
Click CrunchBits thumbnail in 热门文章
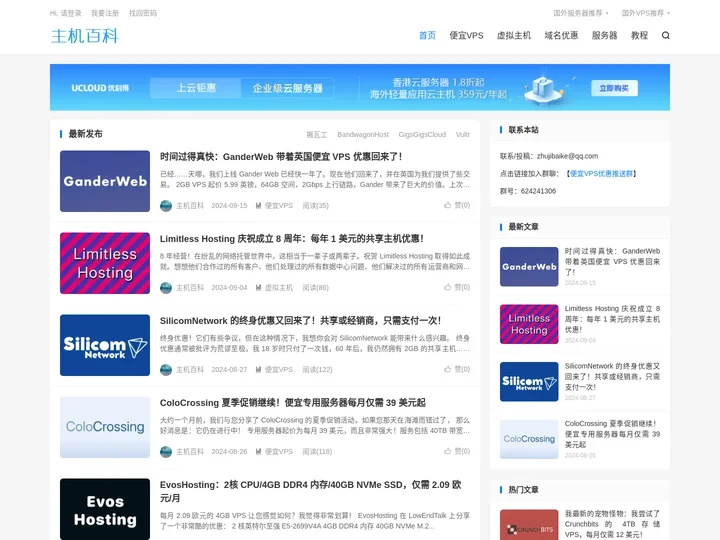click(x=529, y=524)
